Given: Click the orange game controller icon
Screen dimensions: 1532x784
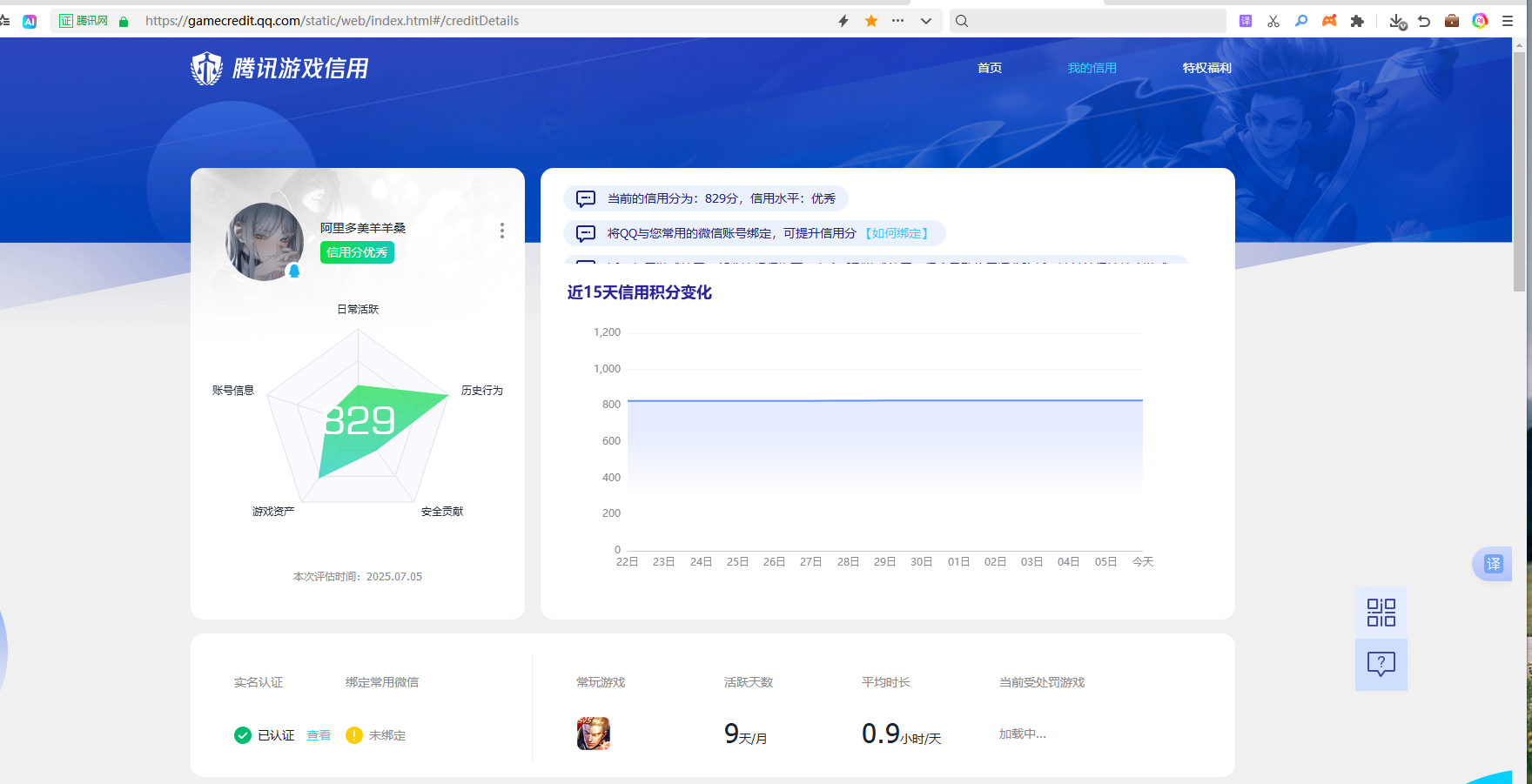Looking at the screenshot, I should pyautogui.click(x=1329, y=21).
